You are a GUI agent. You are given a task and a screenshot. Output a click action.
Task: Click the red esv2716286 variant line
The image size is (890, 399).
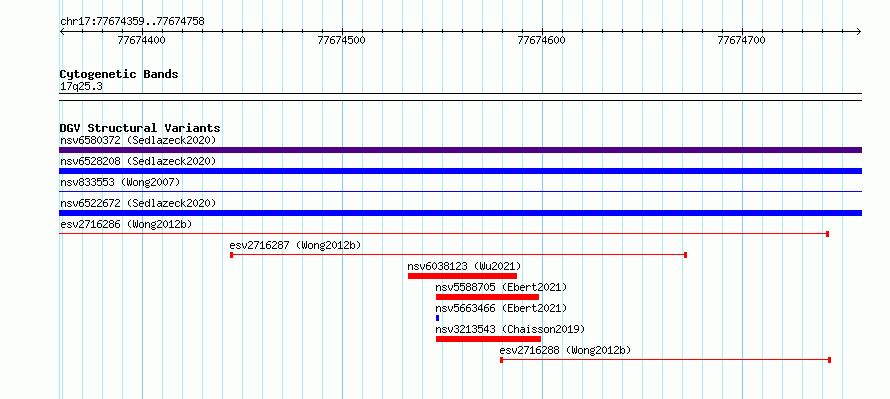click(444, 234)
